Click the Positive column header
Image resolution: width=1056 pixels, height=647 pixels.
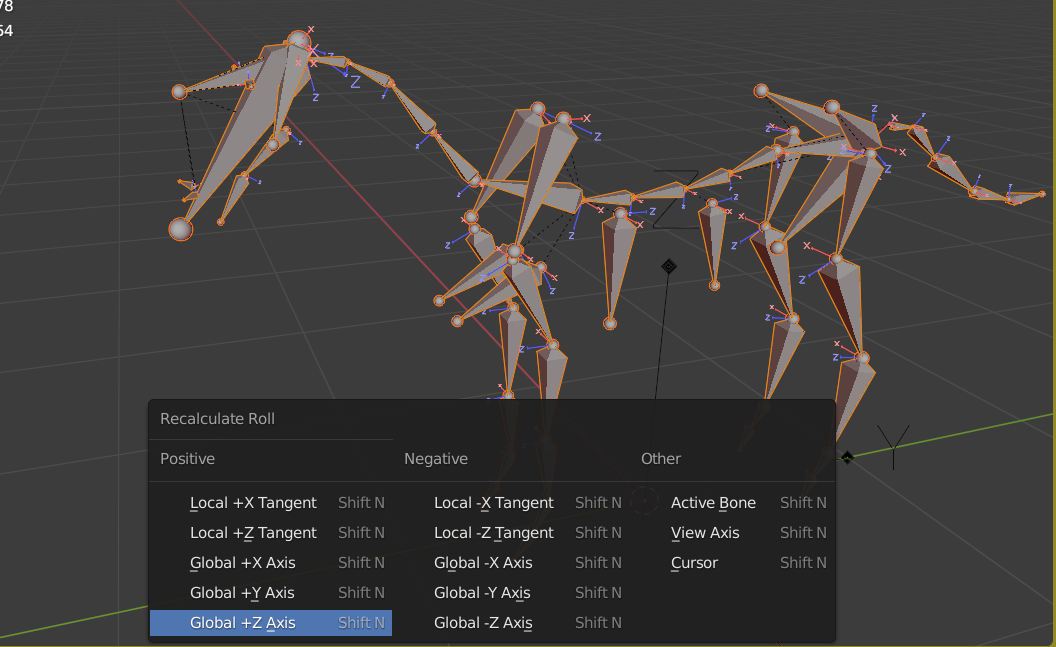(187, 458)
